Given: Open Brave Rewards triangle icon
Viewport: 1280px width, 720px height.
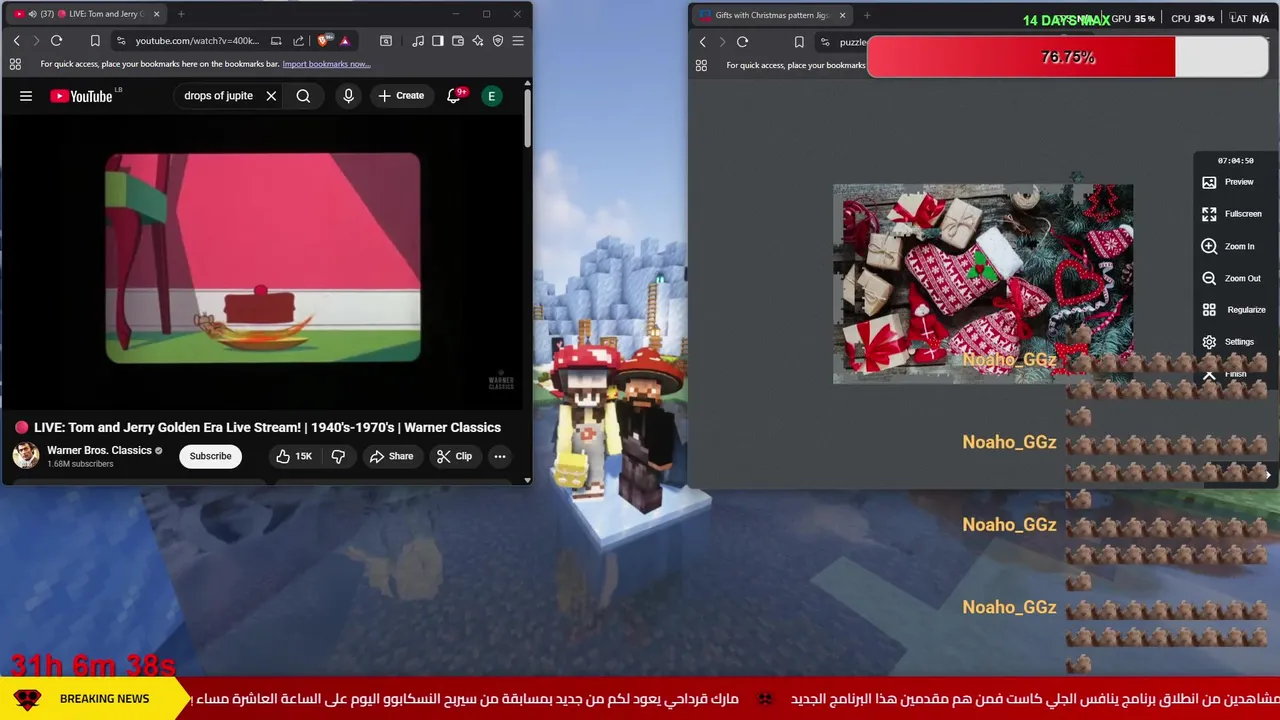Looking at the screenshot, I should 344,41.
